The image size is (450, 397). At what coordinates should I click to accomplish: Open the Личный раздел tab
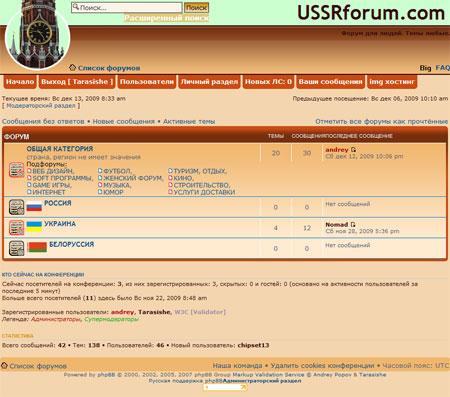[209, 82]
